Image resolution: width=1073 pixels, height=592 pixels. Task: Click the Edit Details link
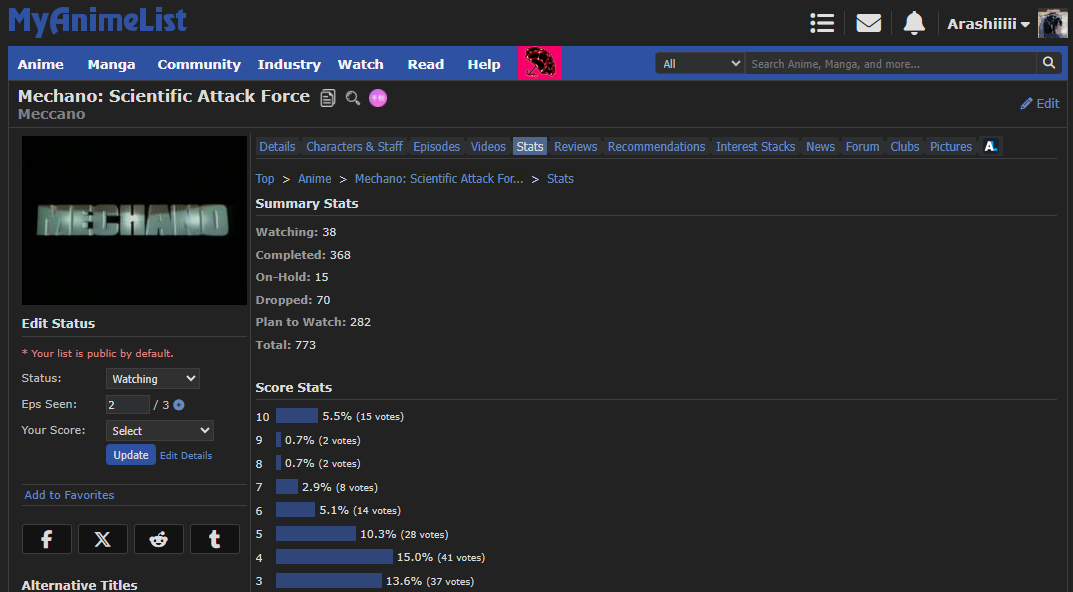pyautogui.click(x=186, y=456)
